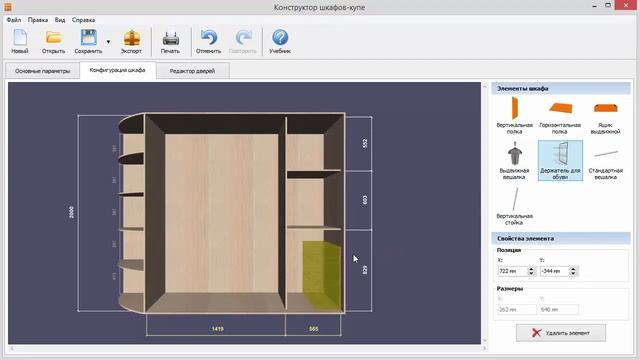The height and width of the screenshot is (360, 640).
Task: Select the Выдвижная вешалка element
Action: (x=514, y=160)
